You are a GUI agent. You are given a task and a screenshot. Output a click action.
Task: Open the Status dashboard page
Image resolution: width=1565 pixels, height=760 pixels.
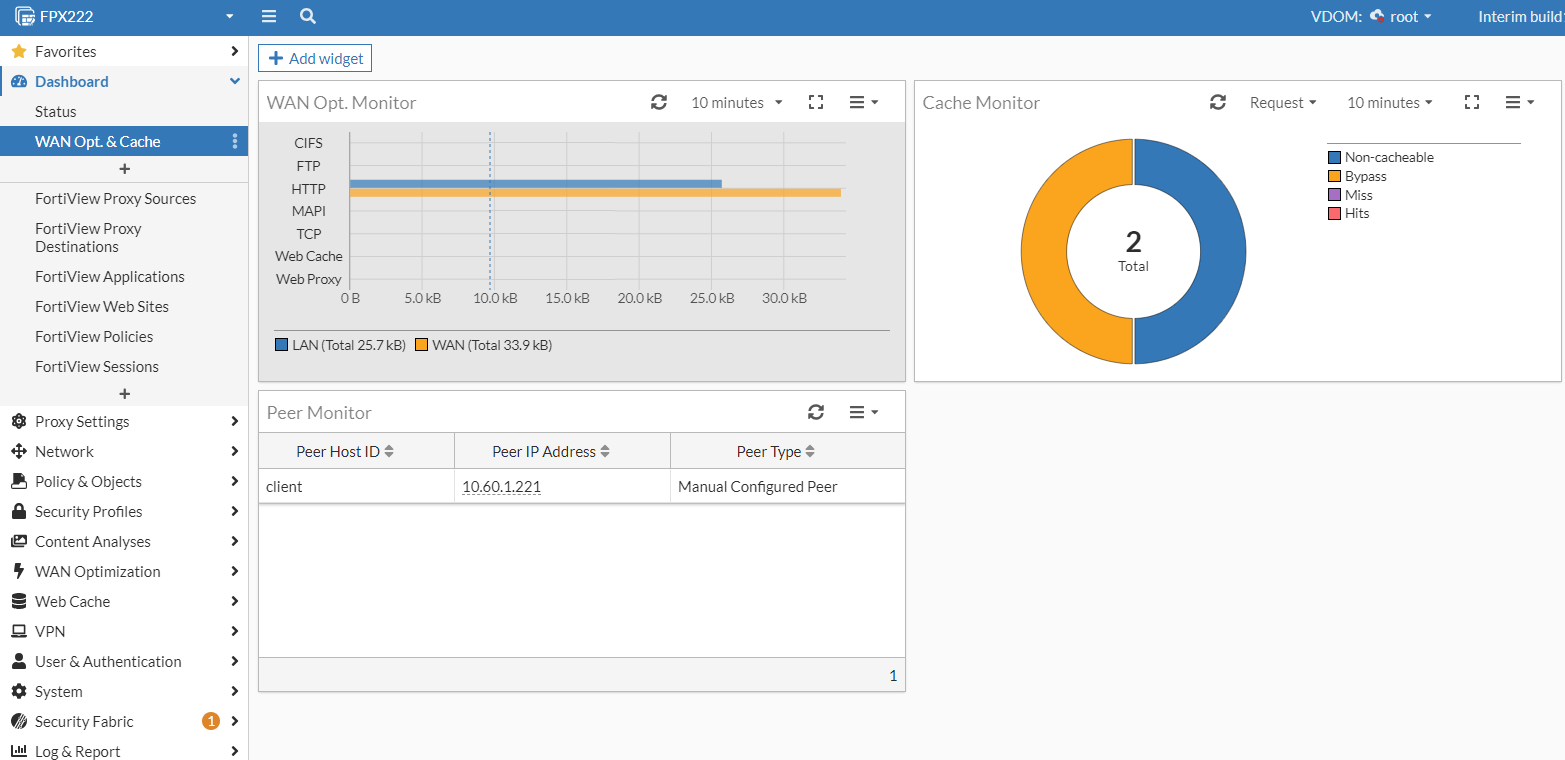click(56, 111)
